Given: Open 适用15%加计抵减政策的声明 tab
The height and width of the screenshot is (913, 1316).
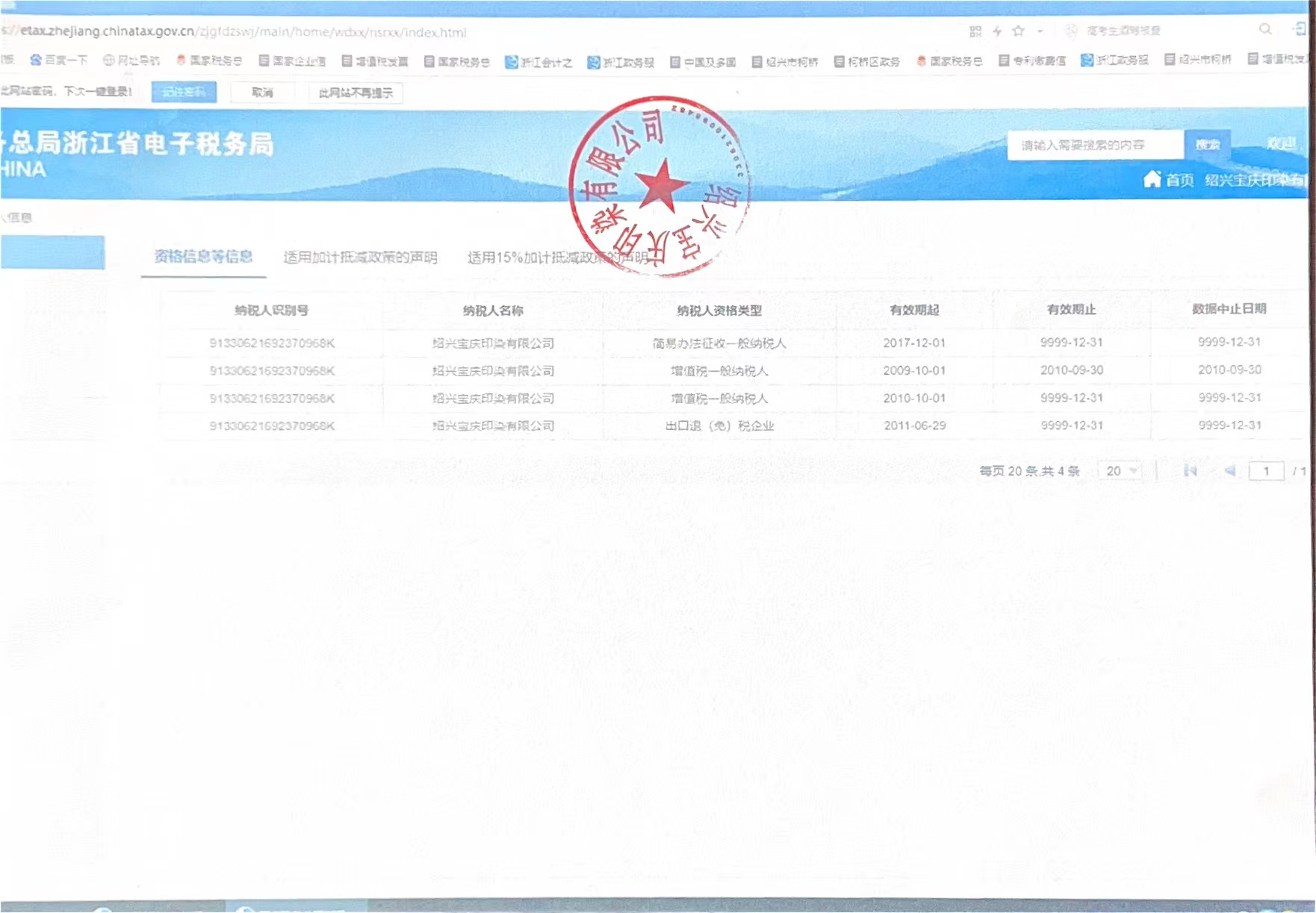Looking at the screenshot, I should pyautogui.click(x=557, y=258).
